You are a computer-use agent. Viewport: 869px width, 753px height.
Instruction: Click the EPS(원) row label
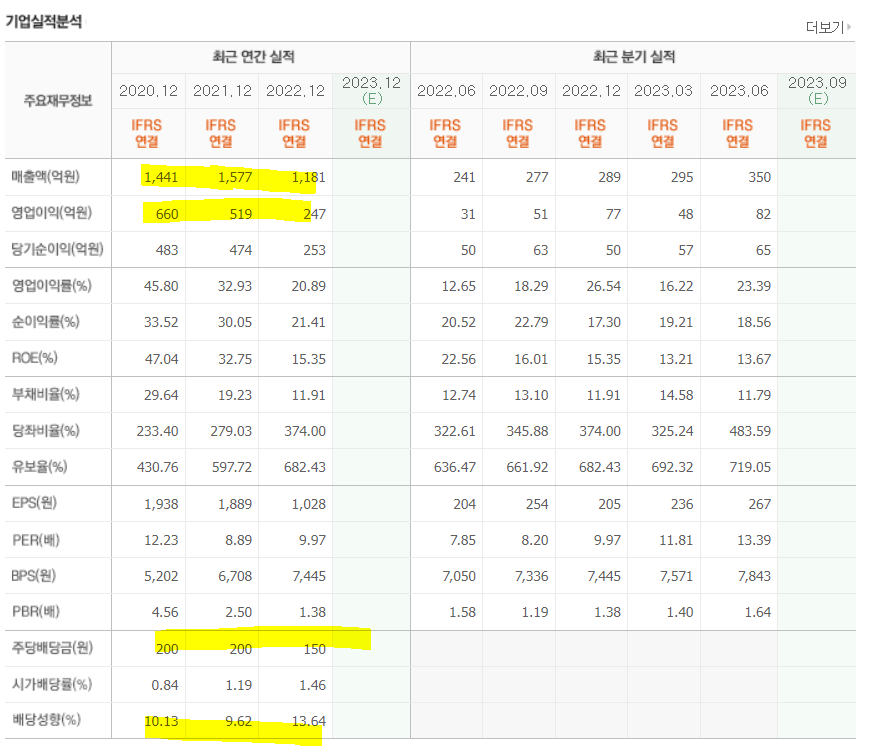coord(34,503)
